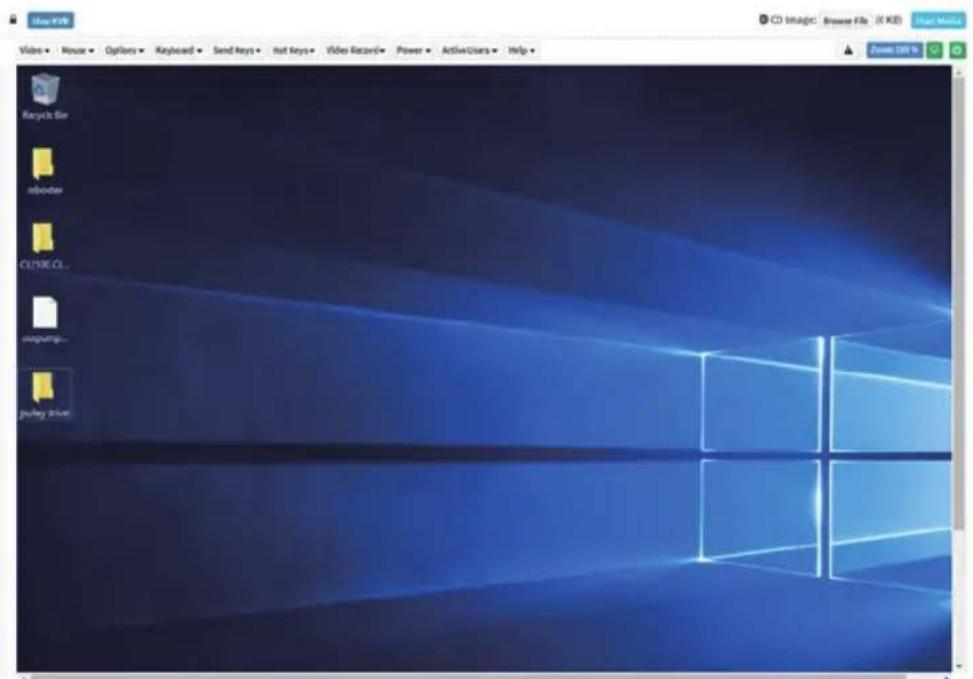Select the highlighted bottom folder icon on desktop
973x679 pixels.
point(45,394)
